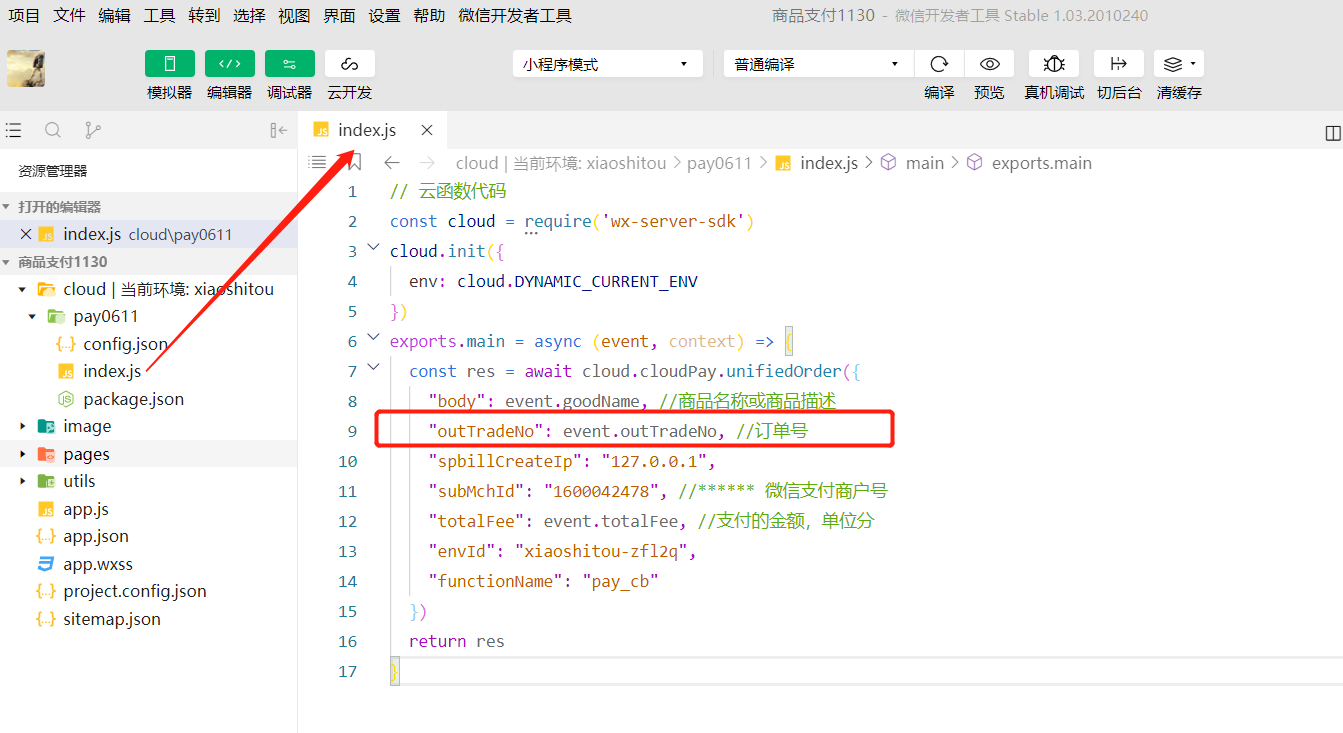This screenshot has height=733, width=1343.
Task: Click the navigate back arrow
Action: click(392, 162)
